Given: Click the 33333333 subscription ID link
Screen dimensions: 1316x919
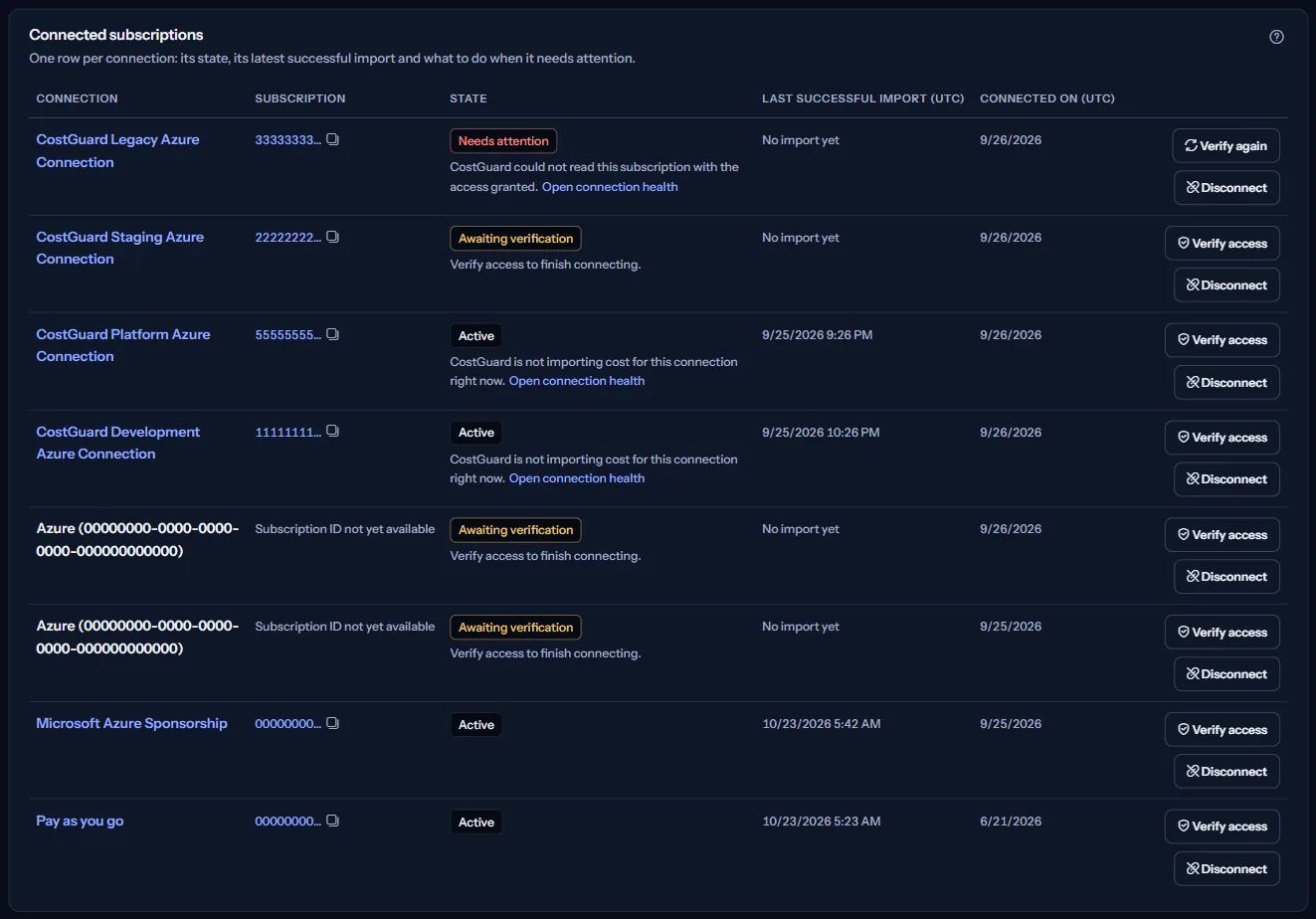Looking at the screenshot, I should [287, 139].
